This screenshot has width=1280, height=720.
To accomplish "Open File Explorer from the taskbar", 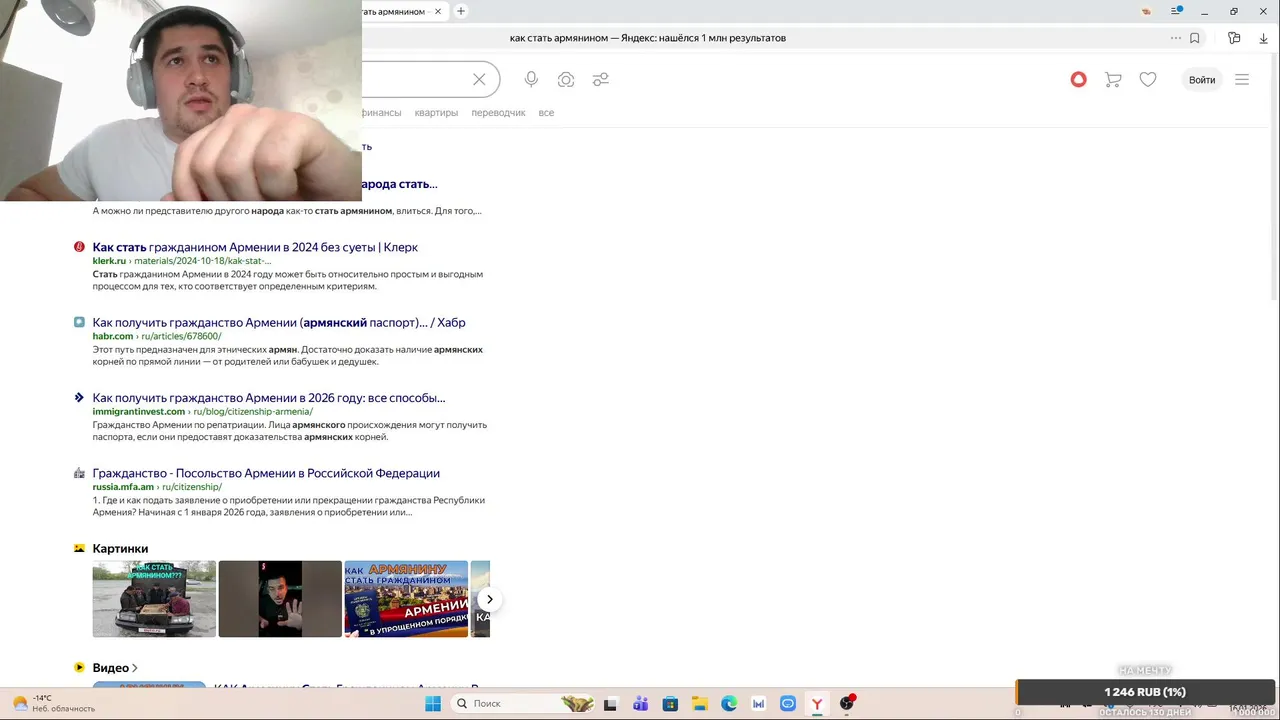I will coord(700,704).
